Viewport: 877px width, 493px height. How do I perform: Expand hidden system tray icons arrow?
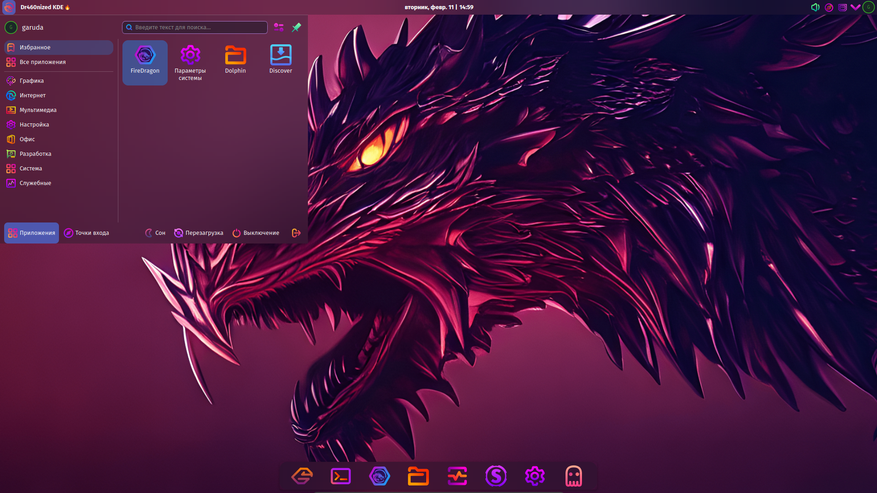(x=855, y=7)
